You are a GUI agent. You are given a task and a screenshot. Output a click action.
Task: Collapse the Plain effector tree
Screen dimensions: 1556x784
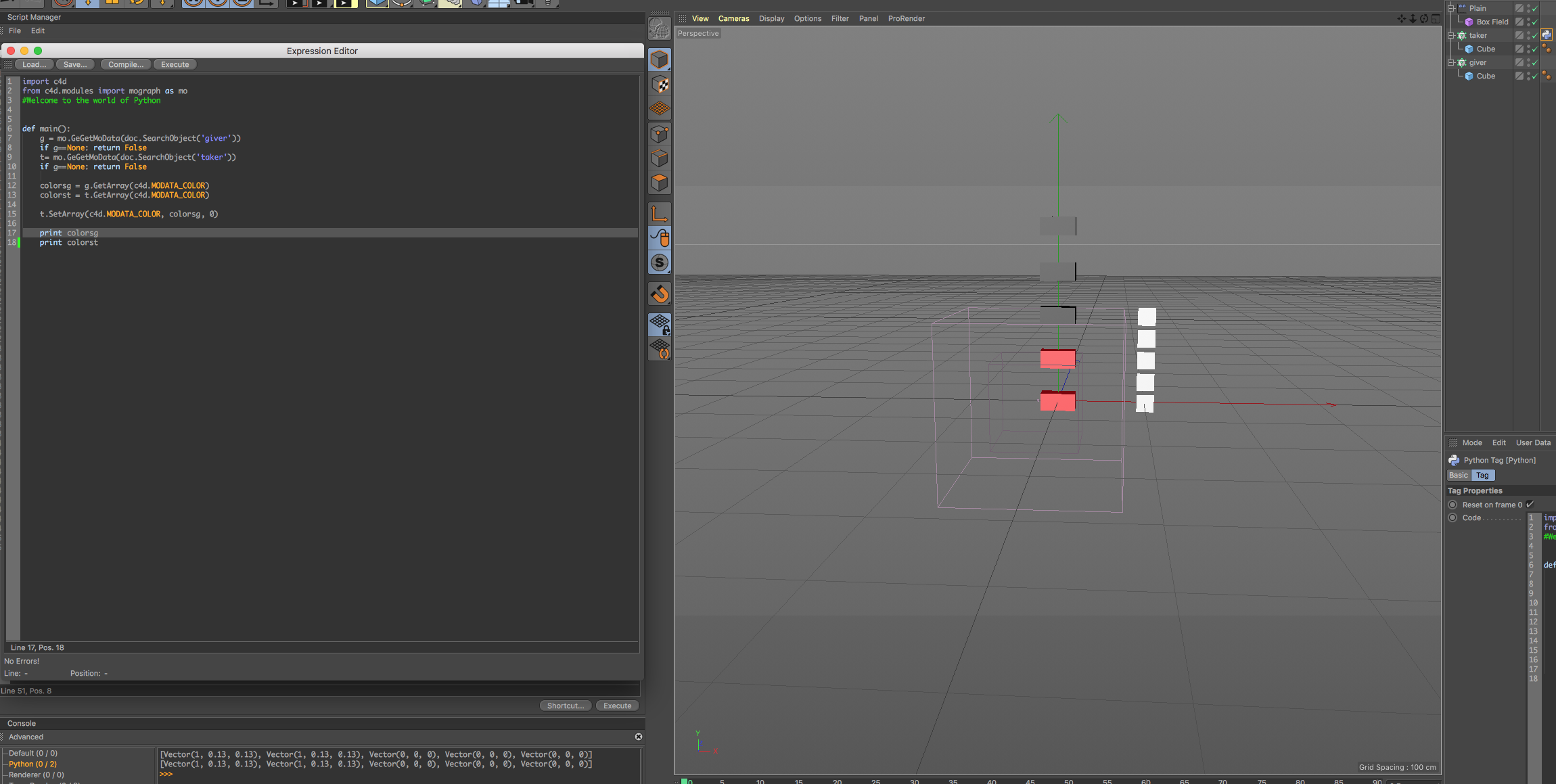point(1450,8)
